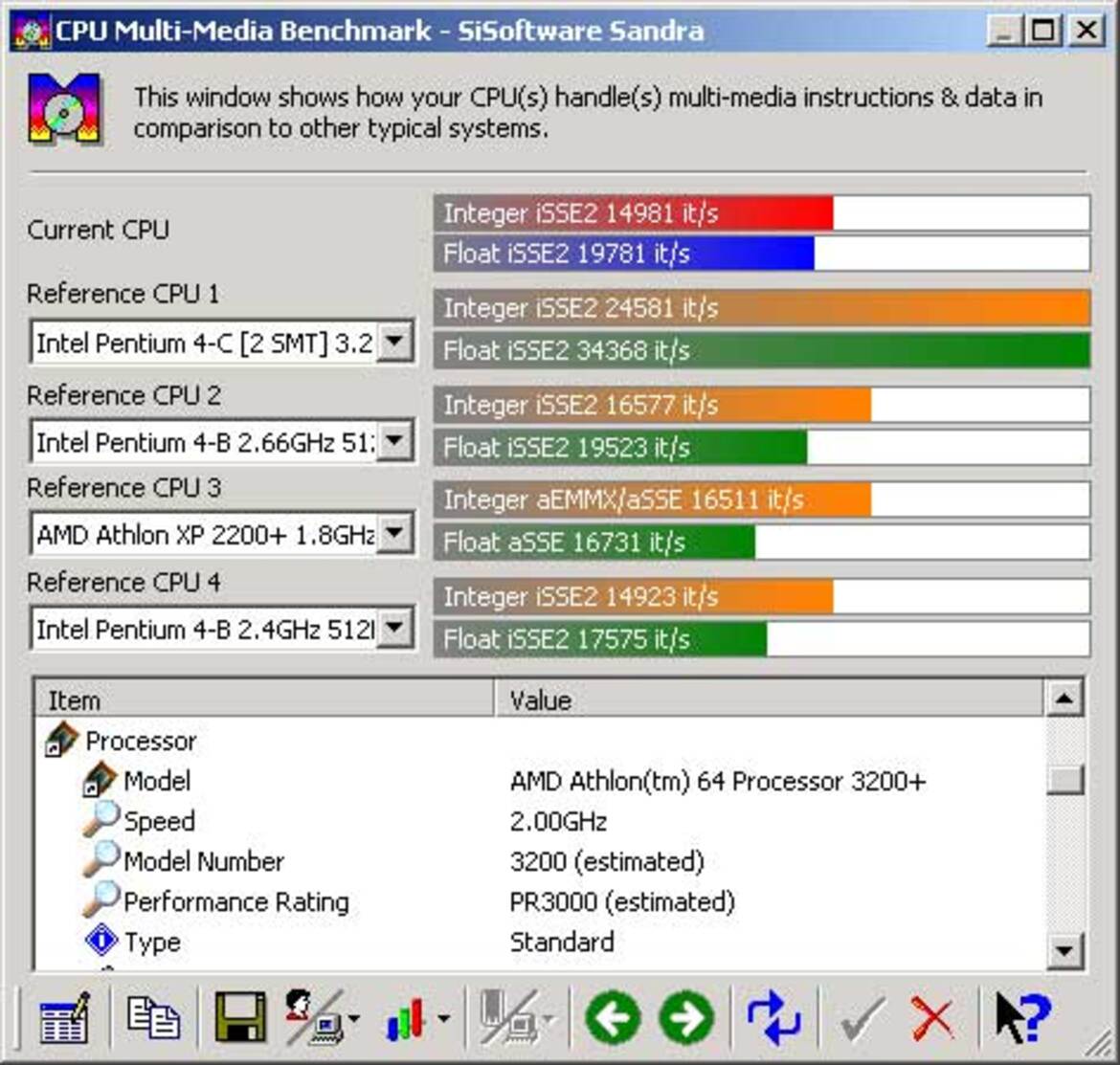Click the Current CPU Integer iSSE2 red bar
1120x1065 pixels.
(x=633, y=213)
